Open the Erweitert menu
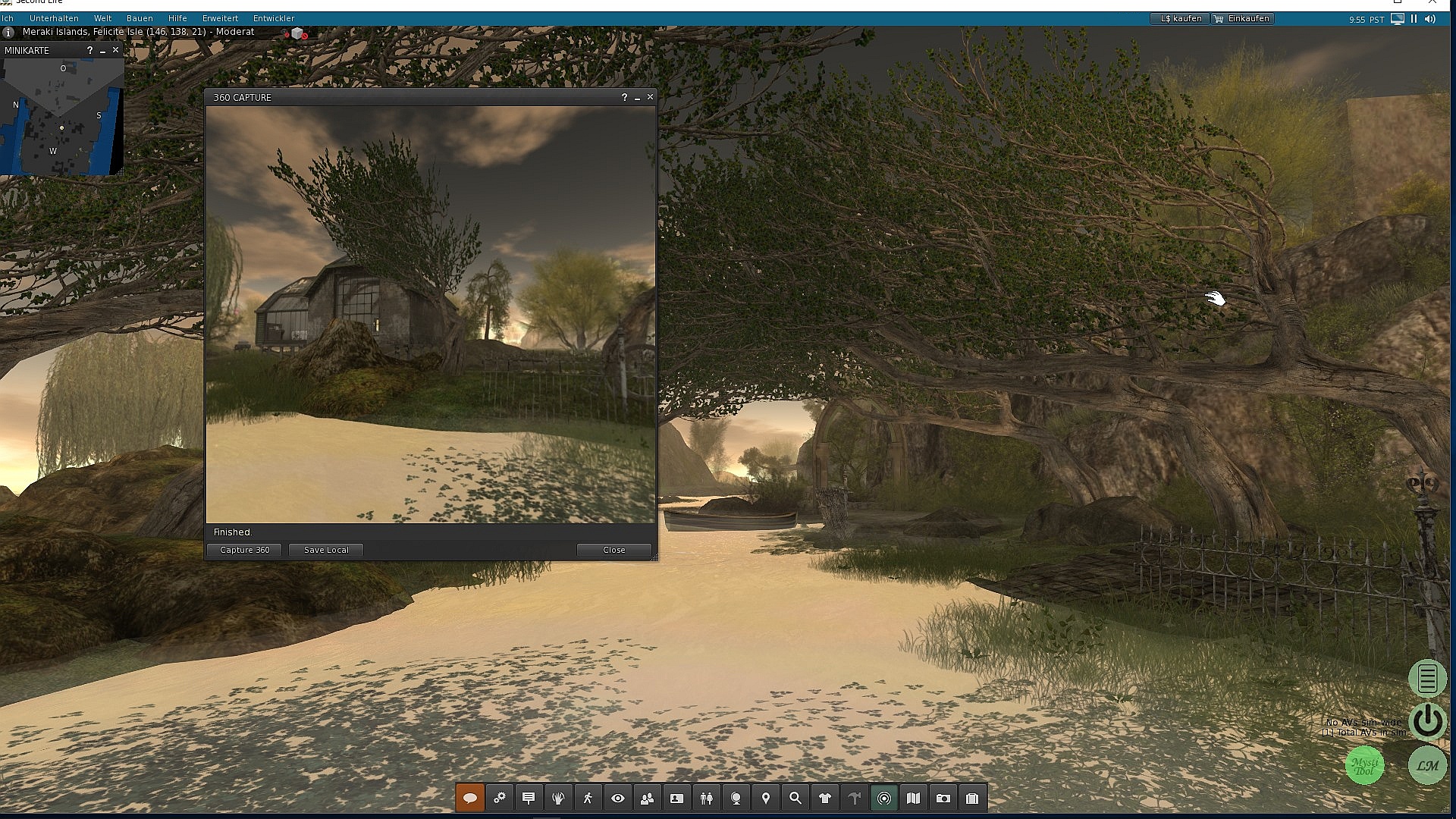Viewport: 1456px width, 819px height. tap(220, 17)
